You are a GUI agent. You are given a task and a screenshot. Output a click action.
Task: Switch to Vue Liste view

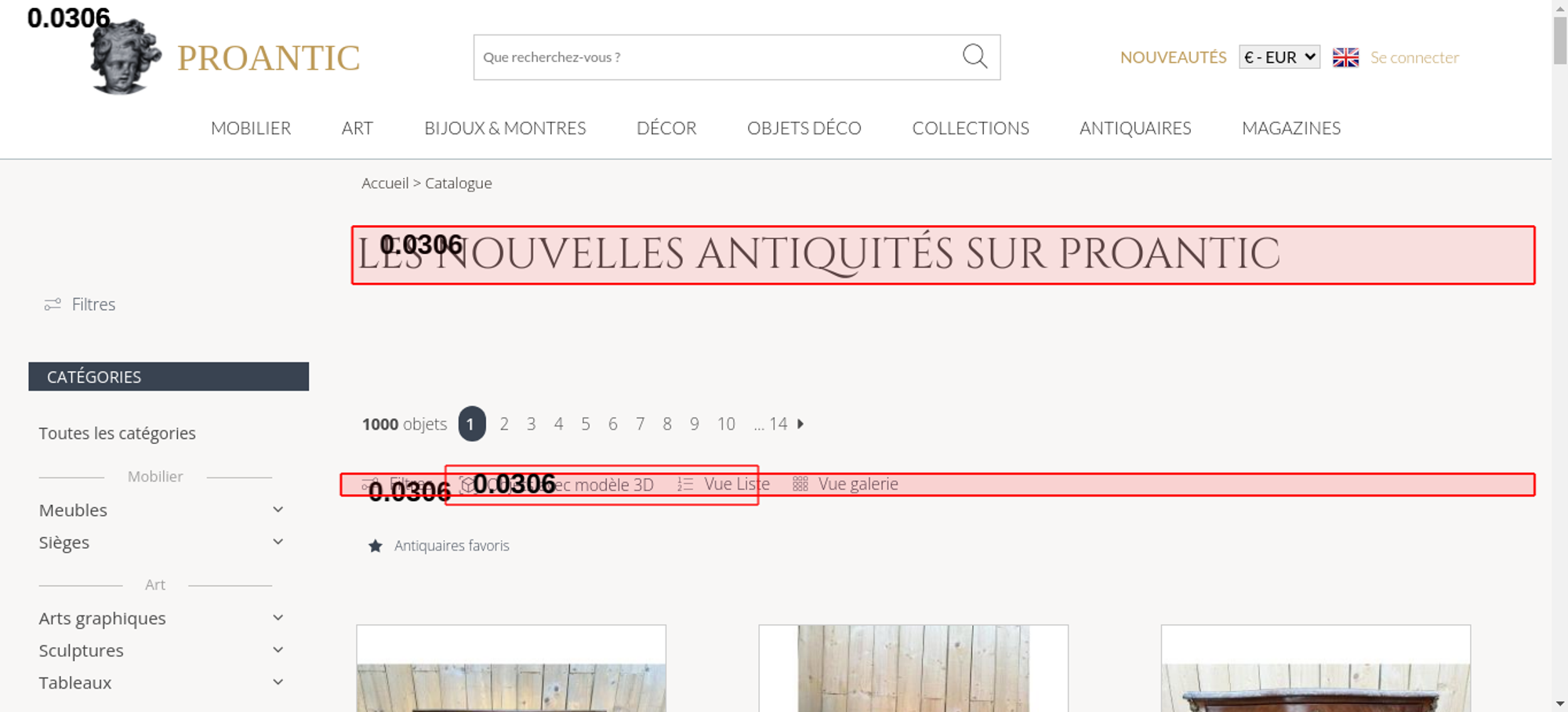pyautogui.click(x=724, y=485)
